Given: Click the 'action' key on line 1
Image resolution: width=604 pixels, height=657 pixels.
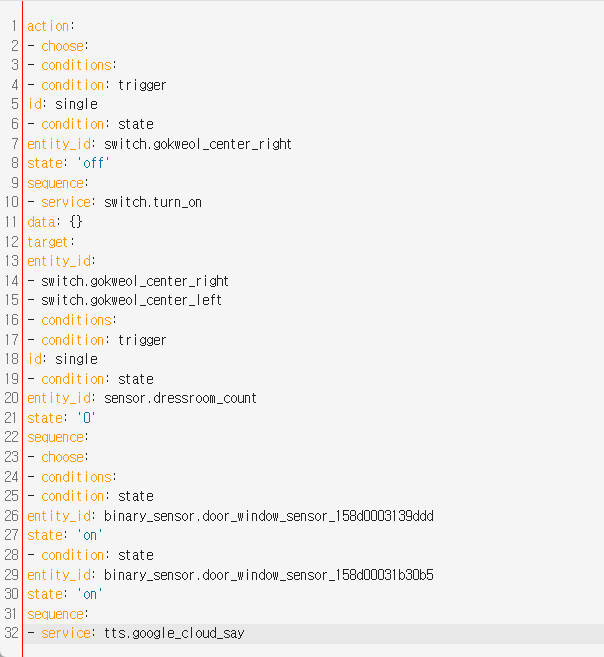Looking at the screenshot, I should (48, 26).
